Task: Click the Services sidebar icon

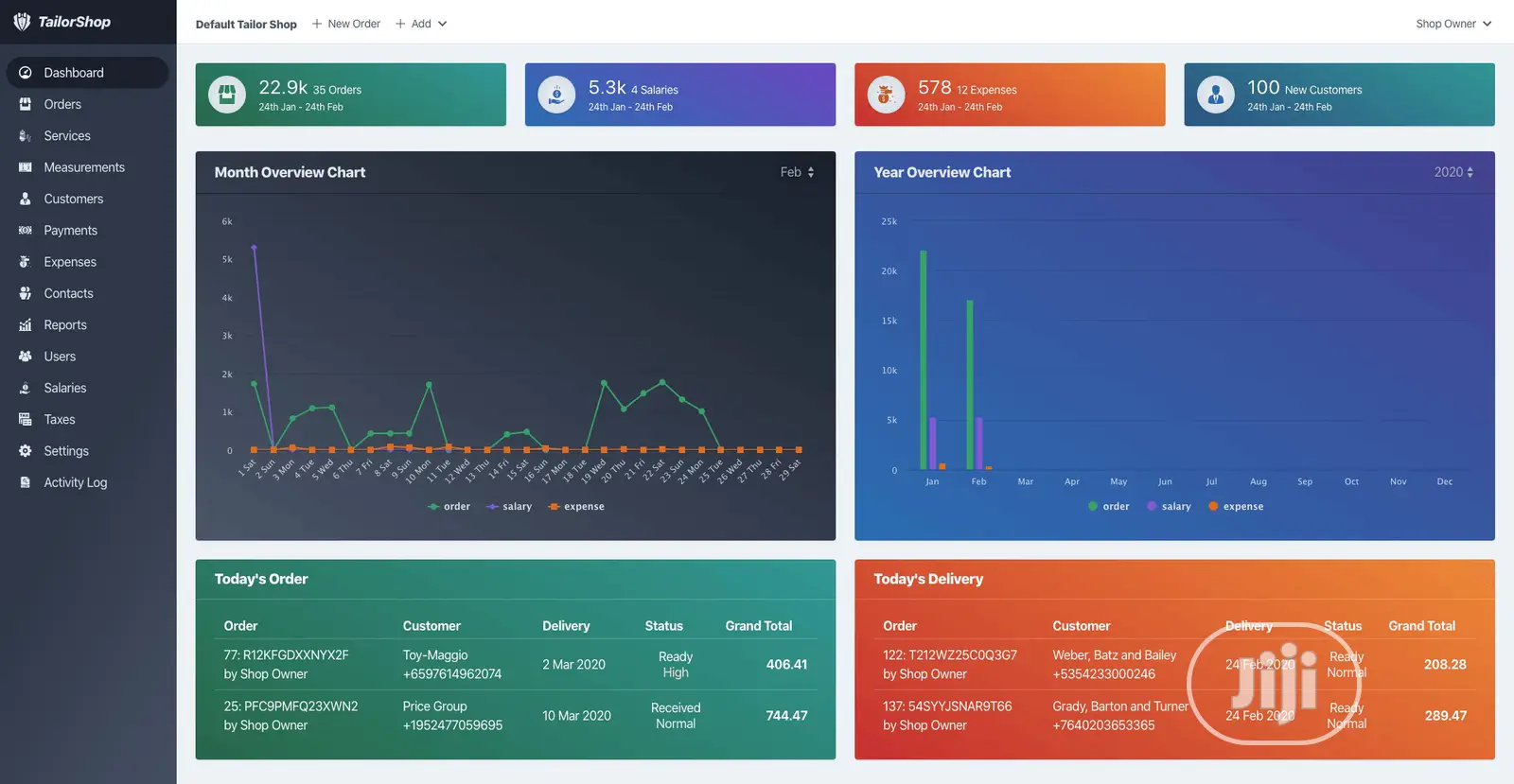Action: pyautogui.click(x=26, y=136)
